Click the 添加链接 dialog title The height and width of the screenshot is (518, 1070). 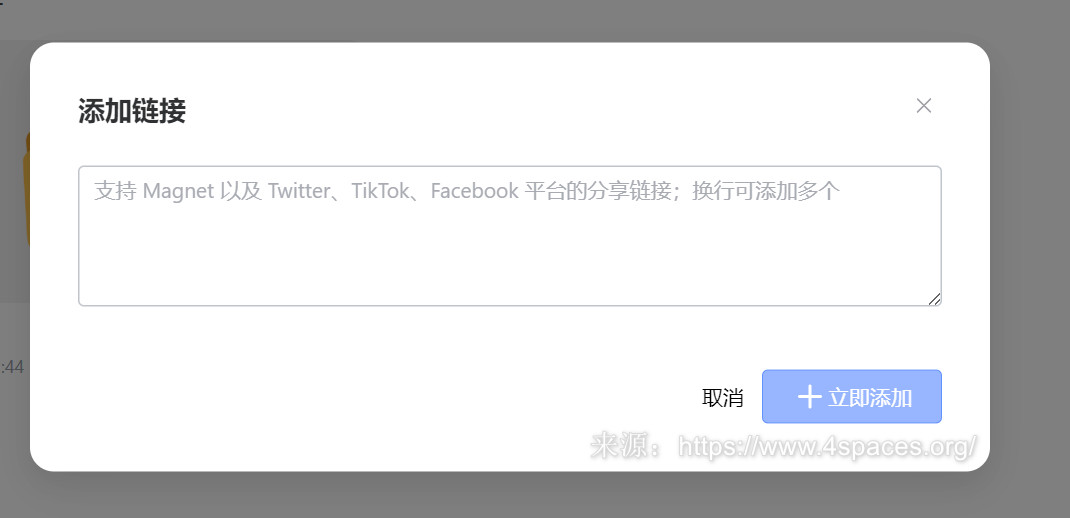[x=132, y=111]
